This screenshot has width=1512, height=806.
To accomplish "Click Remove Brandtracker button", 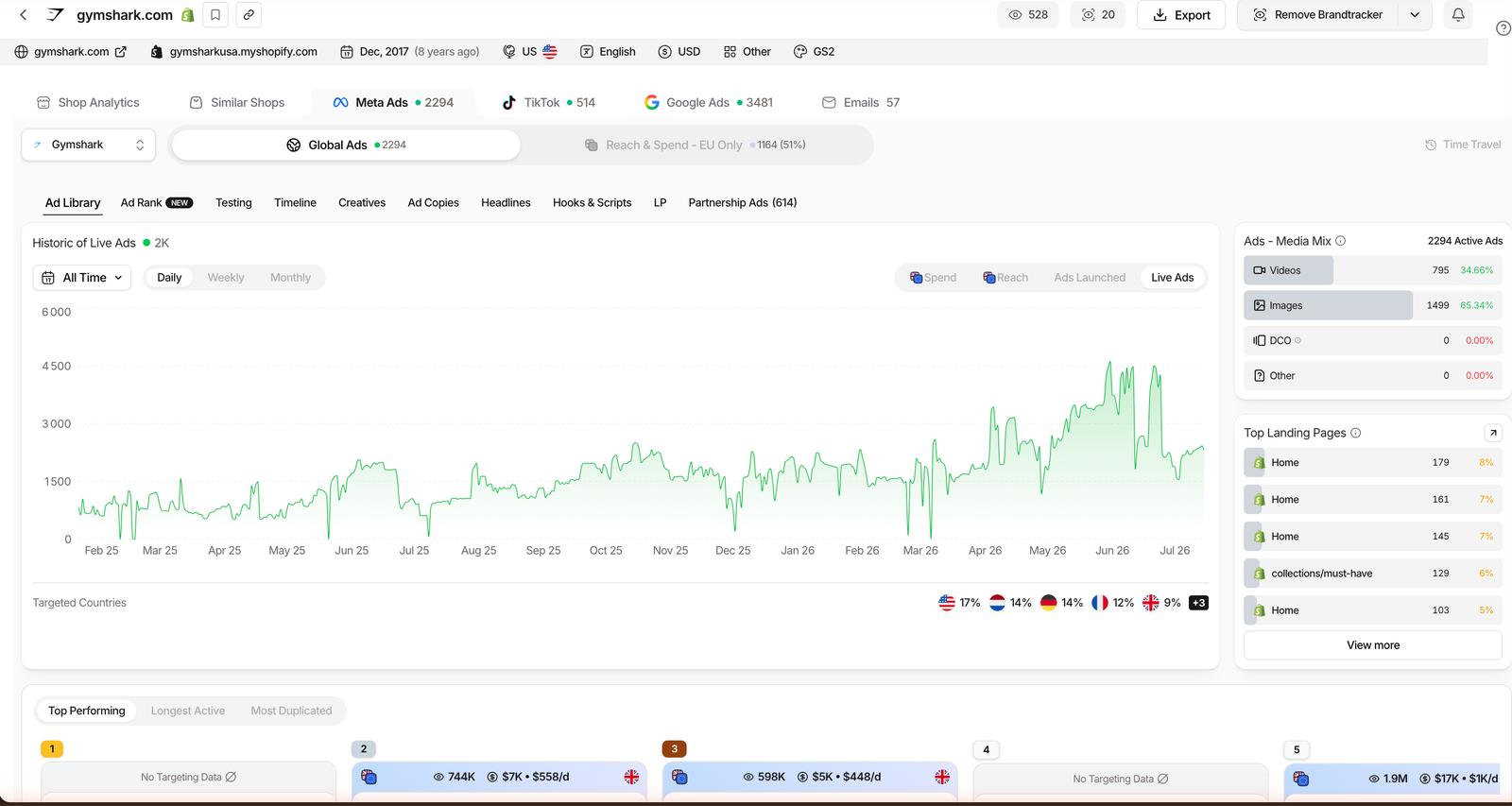I will [1317, 15].
